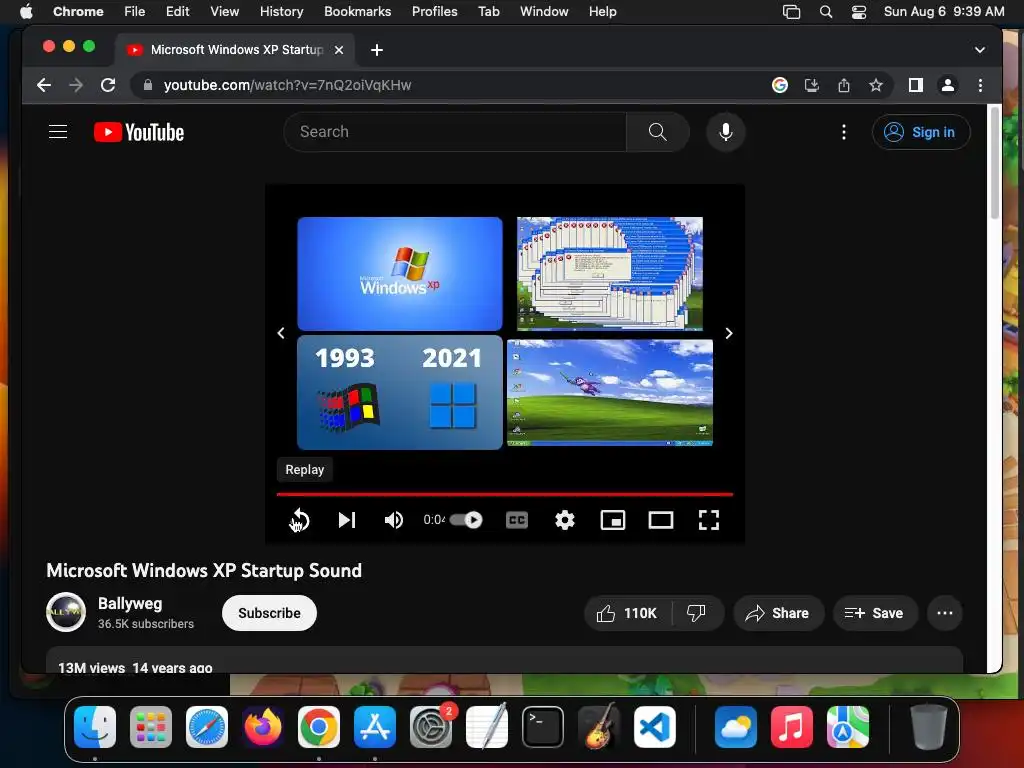
Task: Enter full screen mode
Action: coord(709,520)
